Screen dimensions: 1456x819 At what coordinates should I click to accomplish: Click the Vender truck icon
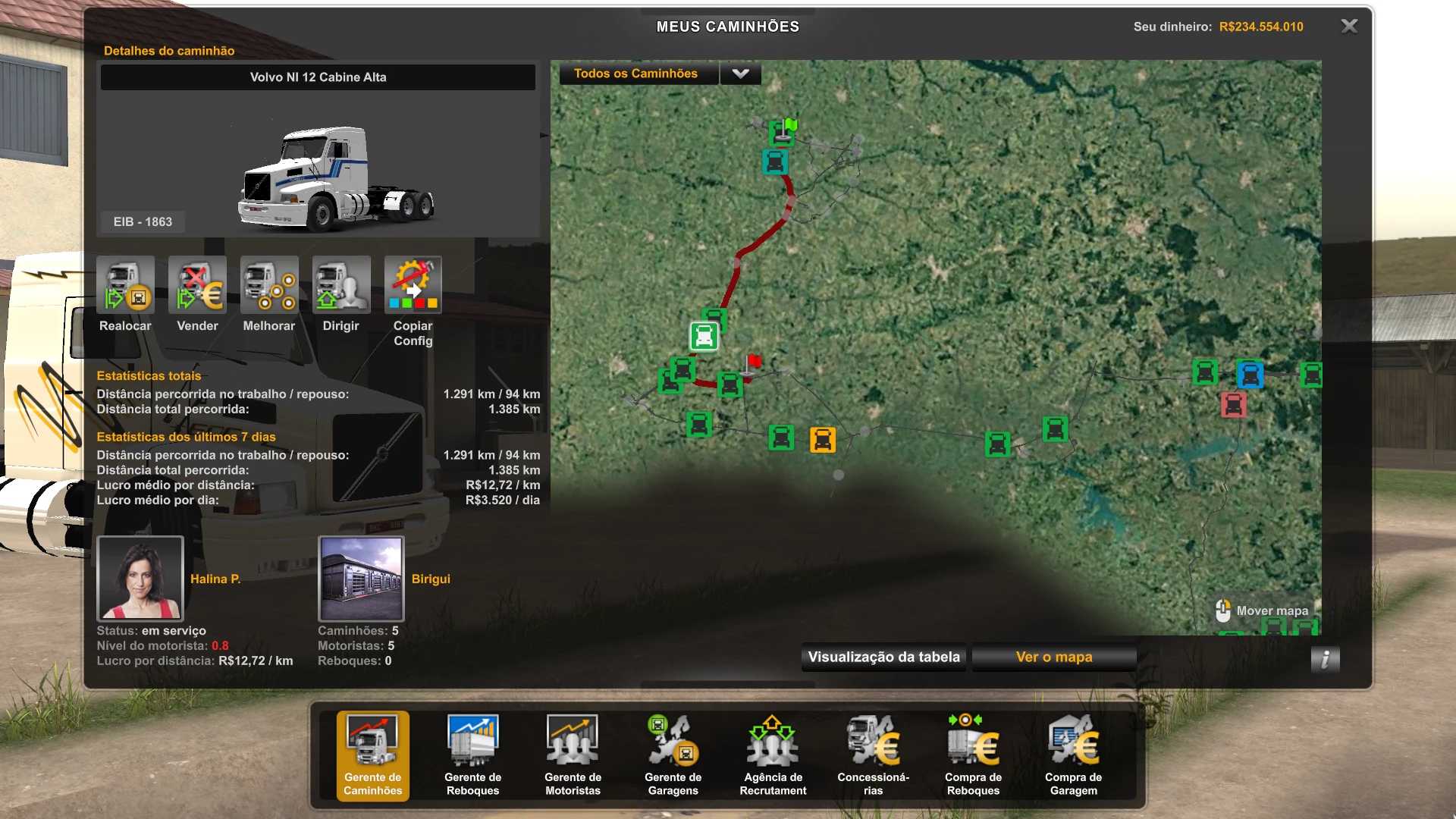coord(197,285)
